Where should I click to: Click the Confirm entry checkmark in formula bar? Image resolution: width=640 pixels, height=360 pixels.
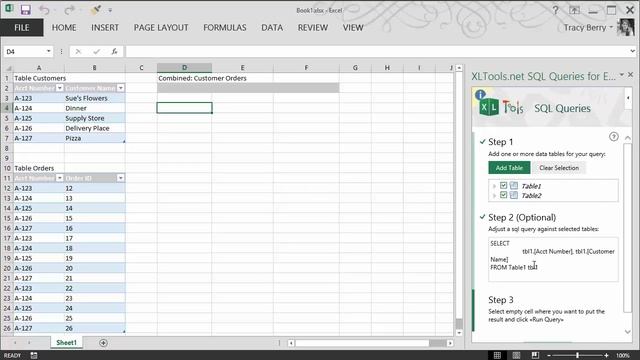point(96,51)
